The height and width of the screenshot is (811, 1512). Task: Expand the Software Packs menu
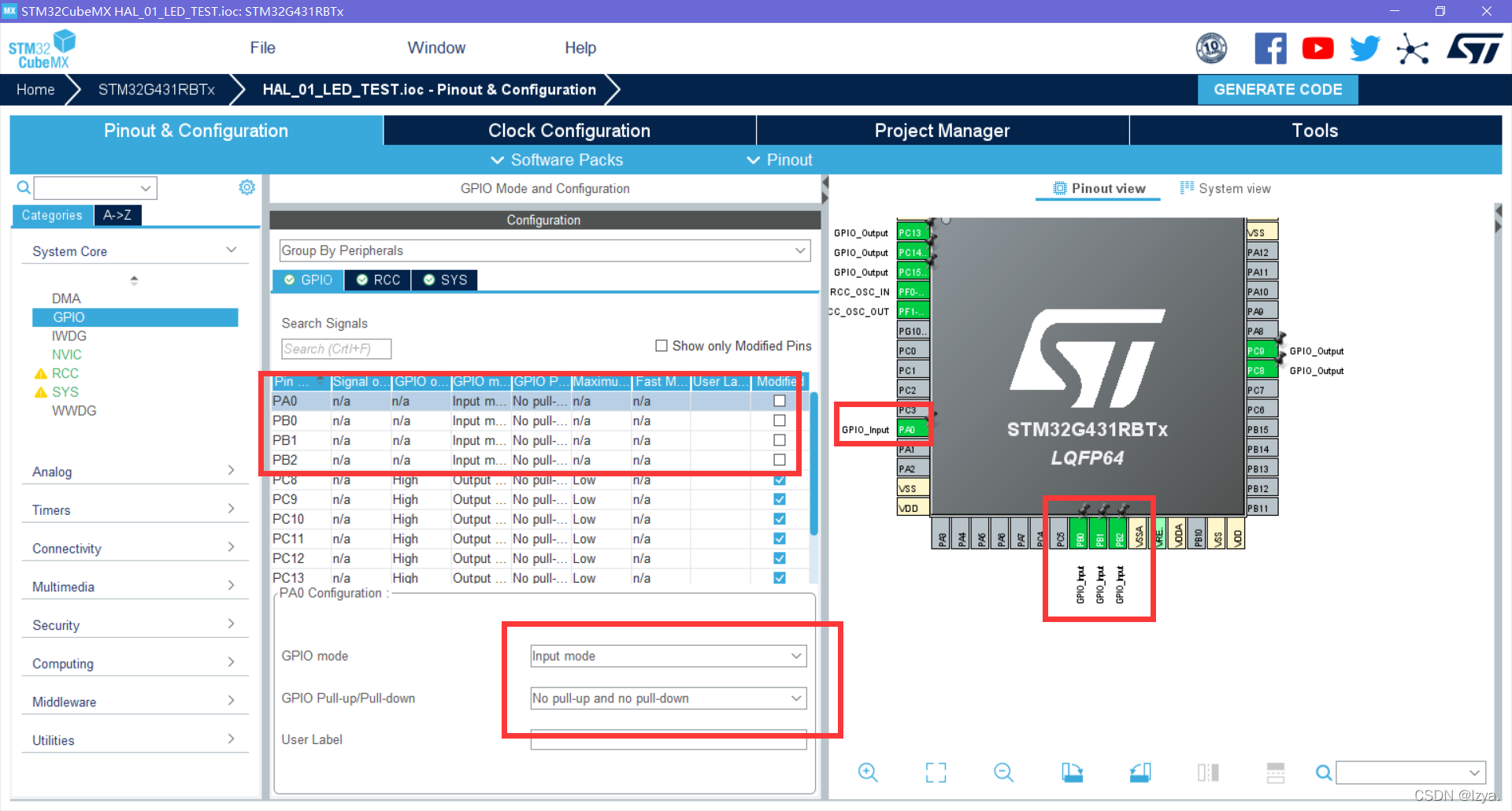pyautogui.click(x=557, y=160)
